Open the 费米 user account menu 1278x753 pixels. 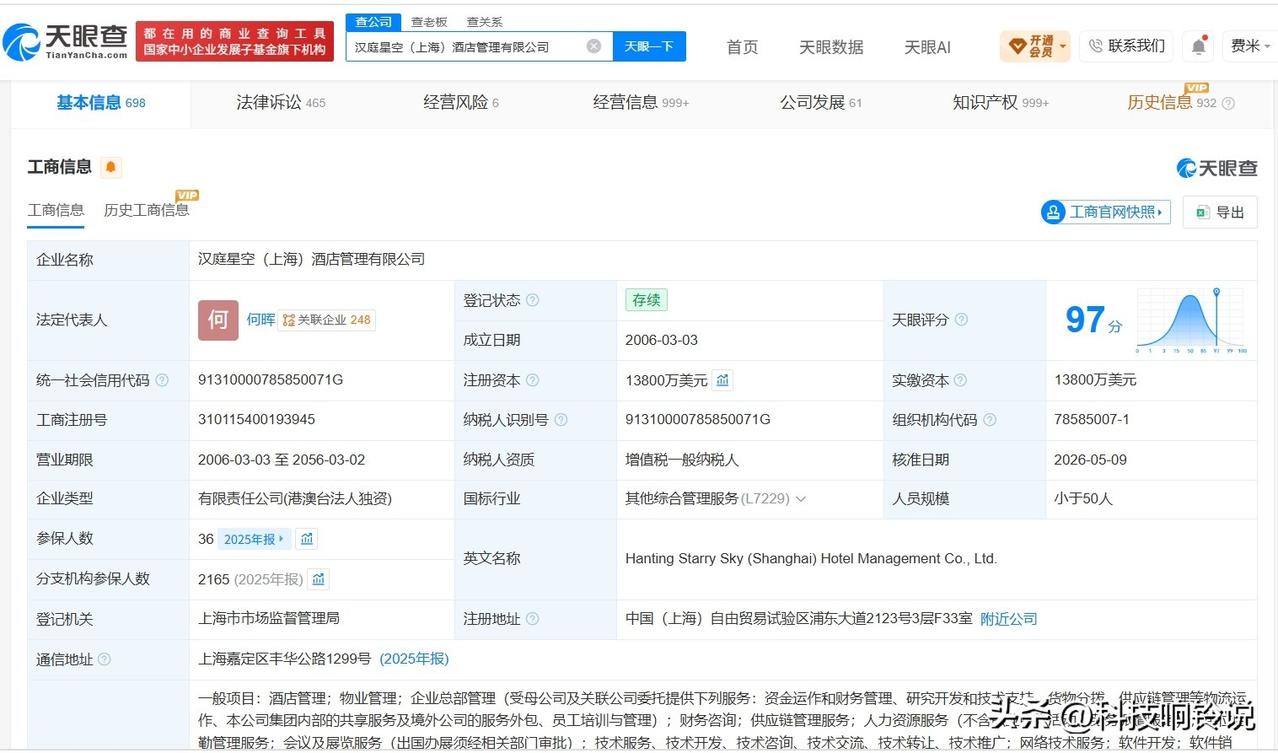1251,46
